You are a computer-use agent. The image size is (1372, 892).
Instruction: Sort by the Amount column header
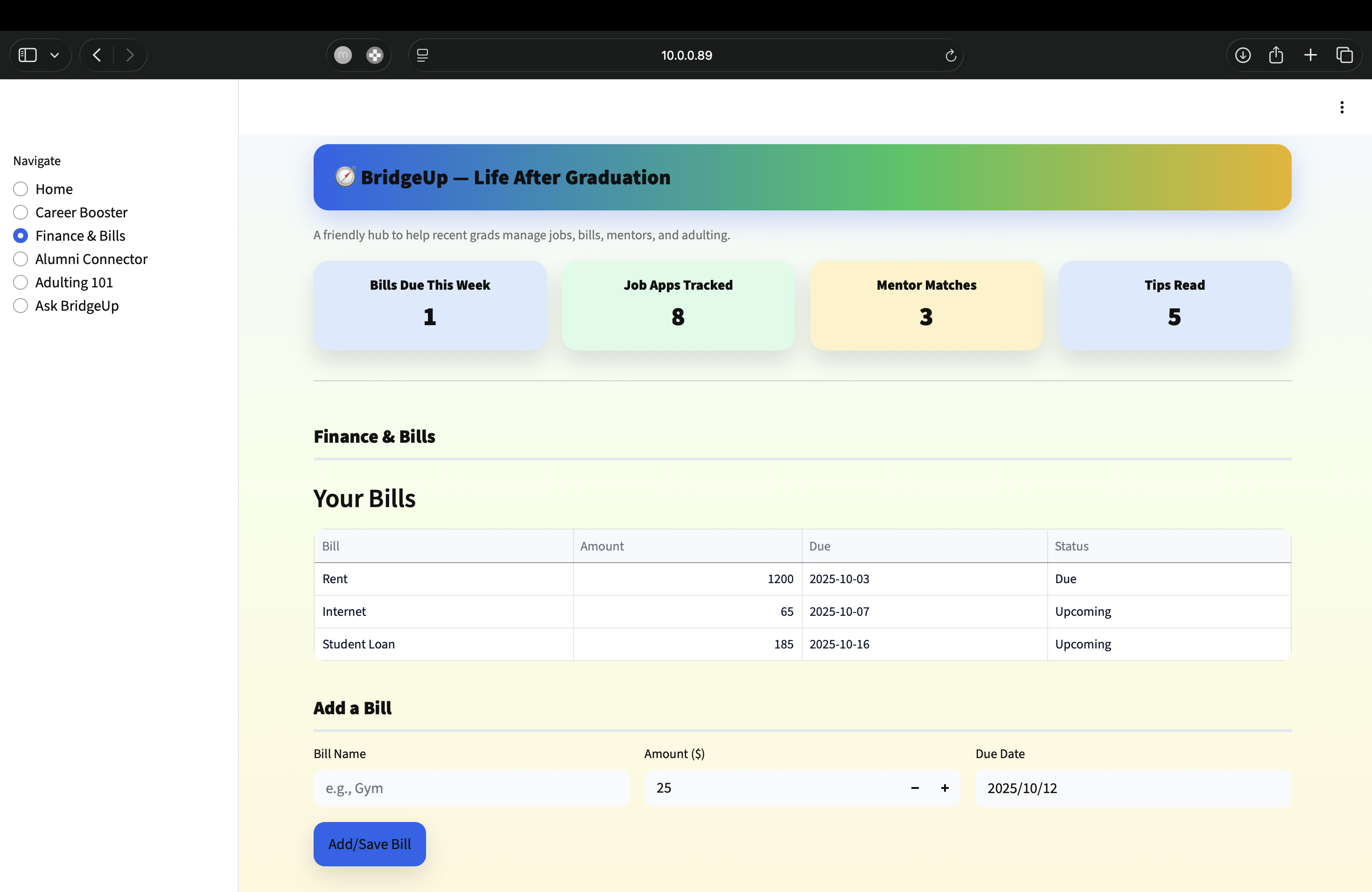[602, 546]
